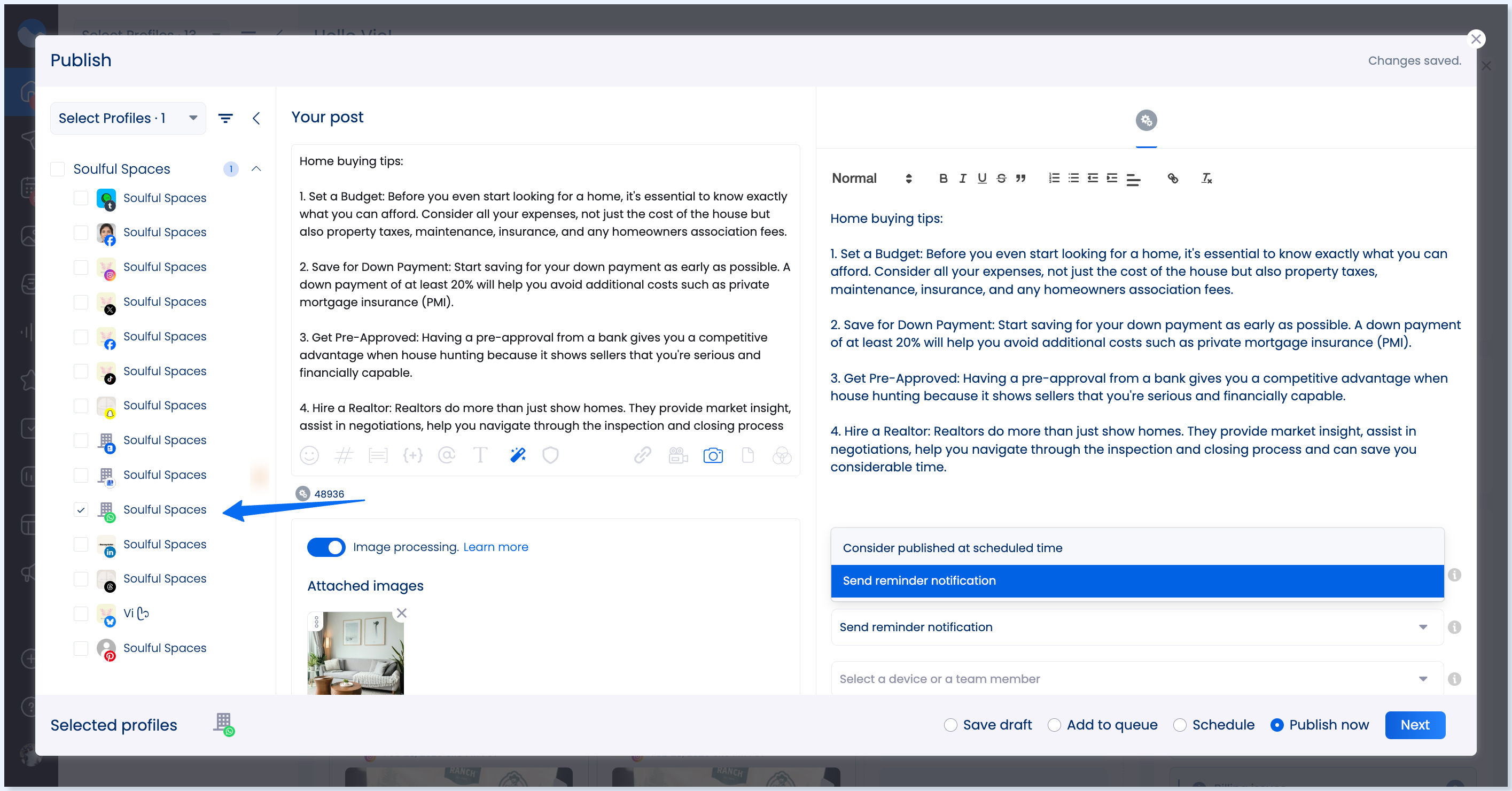This screenshot has height=791, width=1512.
Task: Underline selected text in preview editor
Action: pos(982,178)
